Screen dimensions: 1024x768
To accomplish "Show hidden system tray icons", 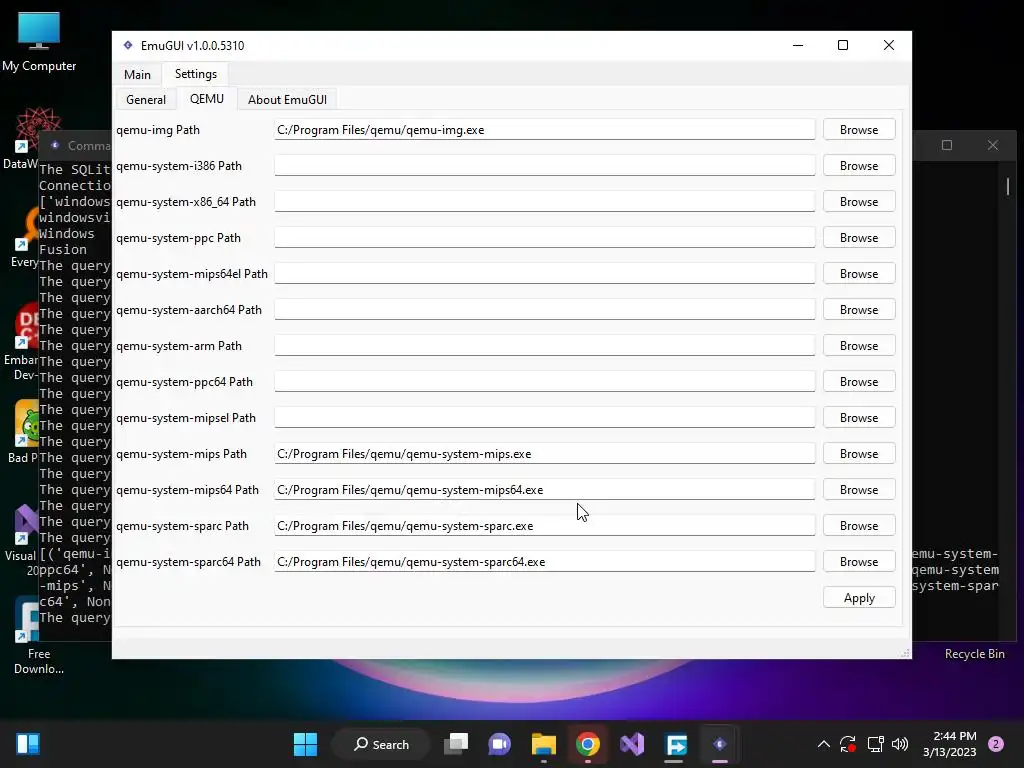I will (824, 744).
